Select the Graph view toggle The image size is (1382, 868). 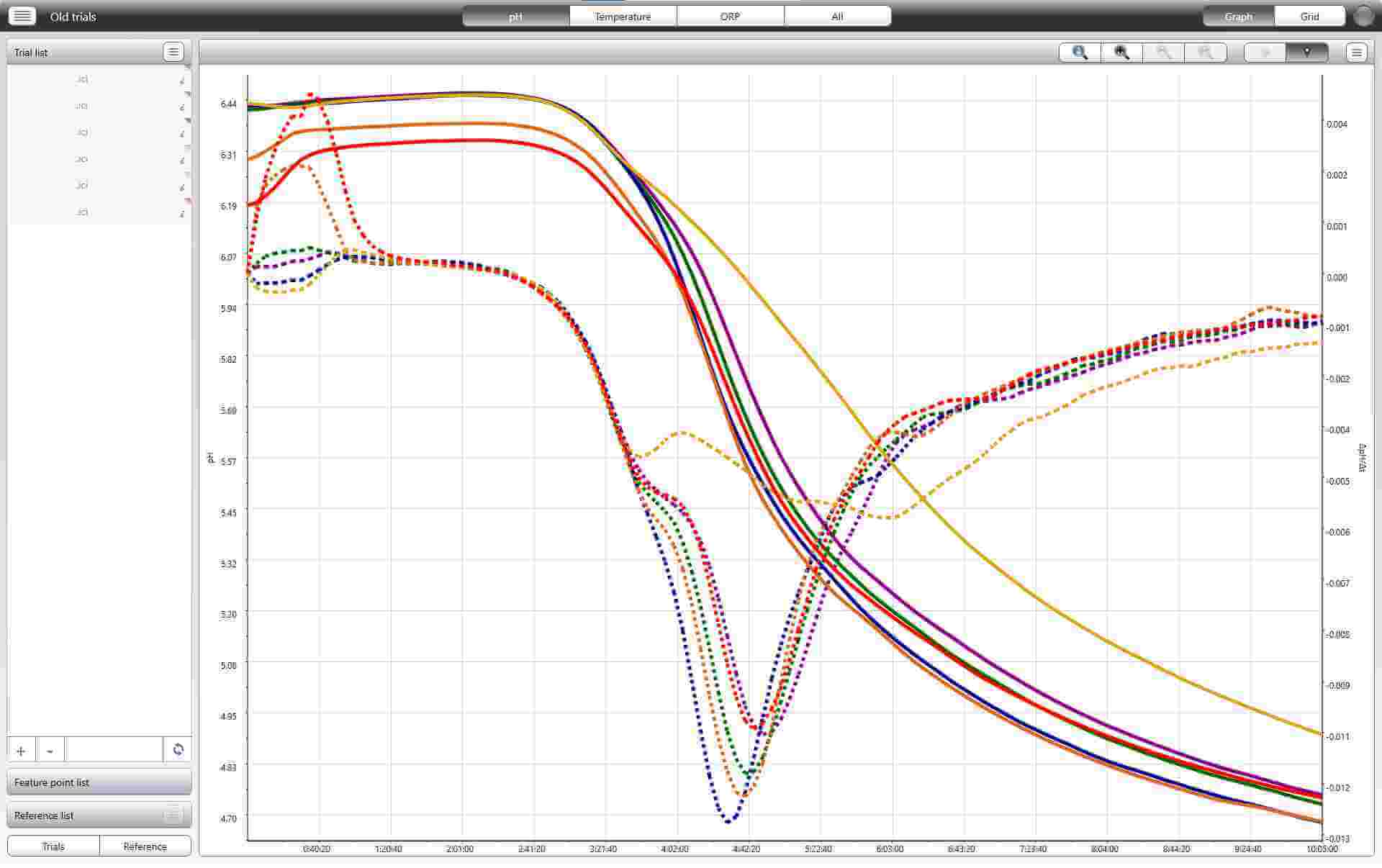(x=1238, y=16)
